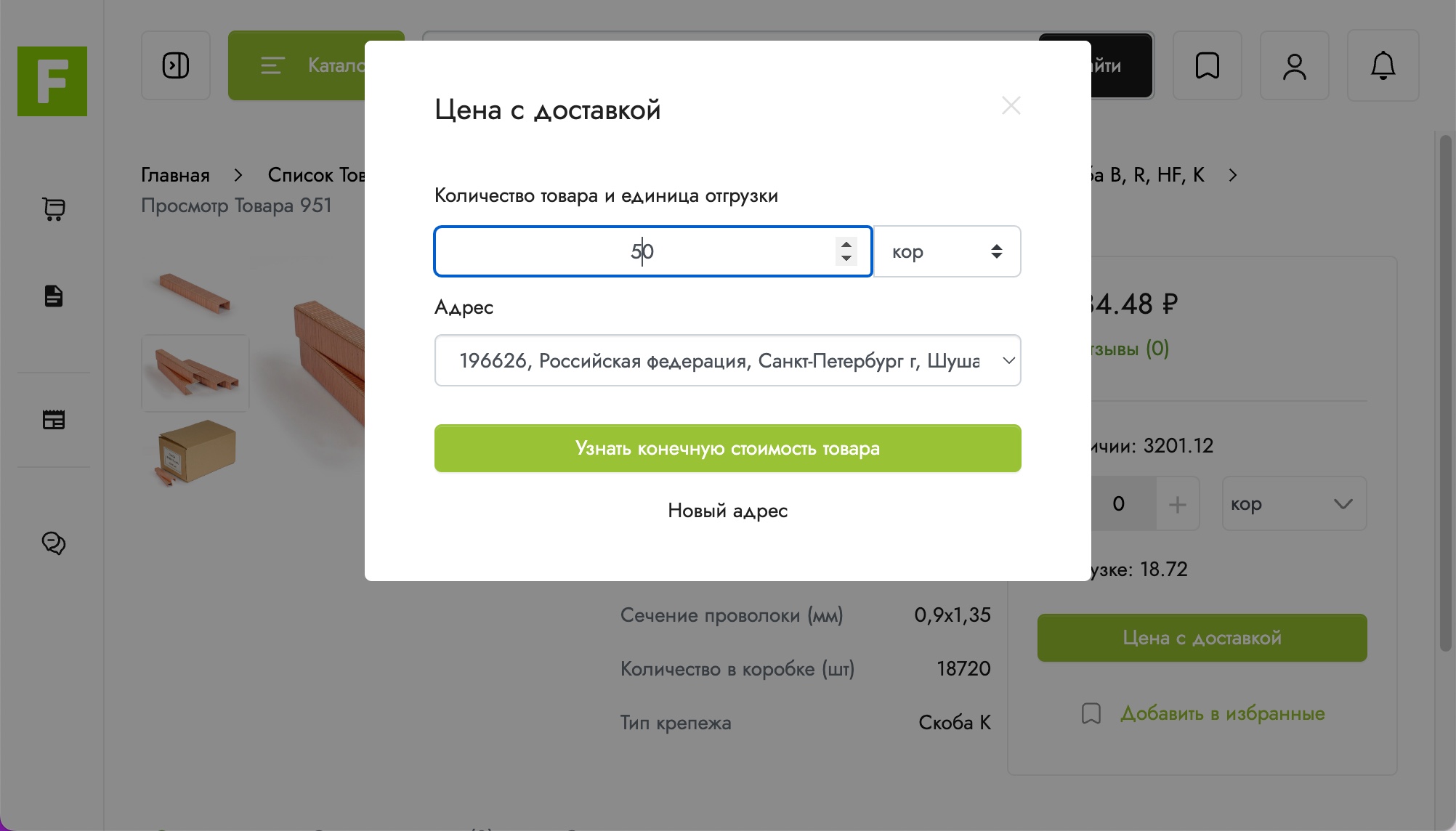
Task: Click the Новый адрес link
Action: (727, 511)
